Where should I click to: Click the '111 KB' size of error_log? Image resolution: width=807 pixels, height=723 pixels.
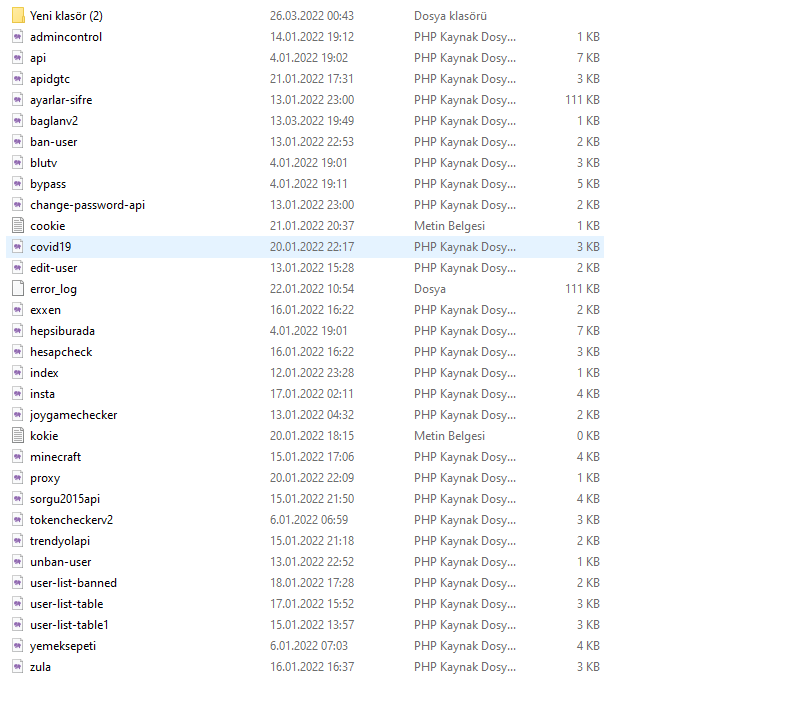[583, 289]
